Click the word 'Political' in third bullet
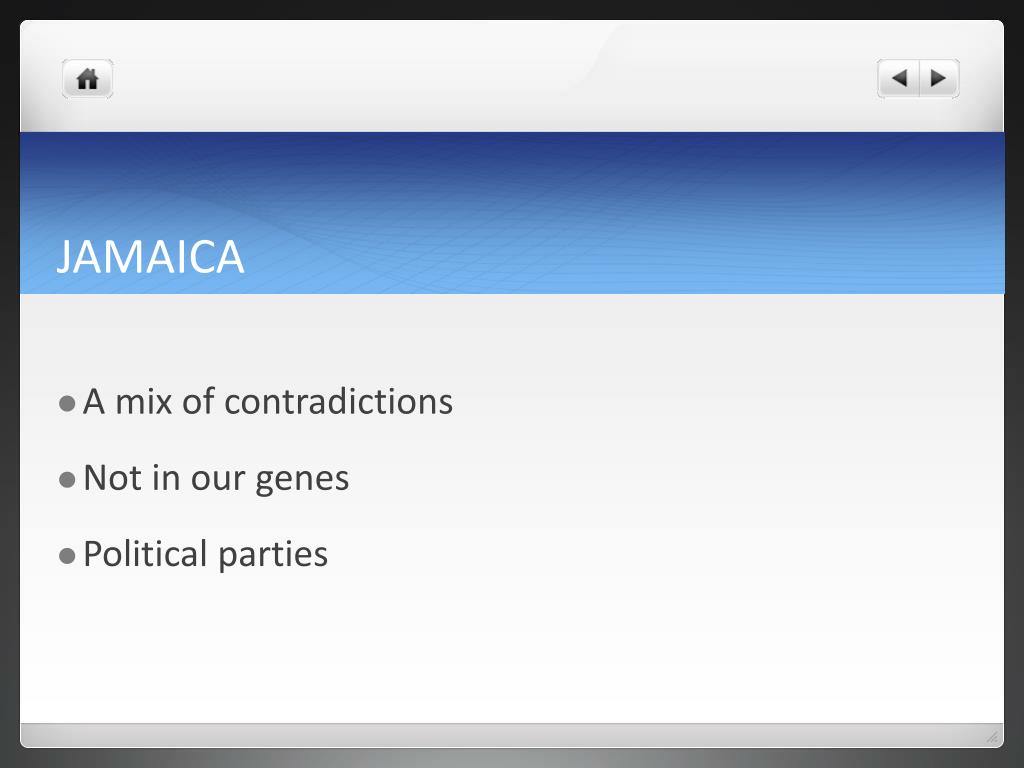Image resolution: width=1024 pixels, height=768 pixels. click(145, 554)
